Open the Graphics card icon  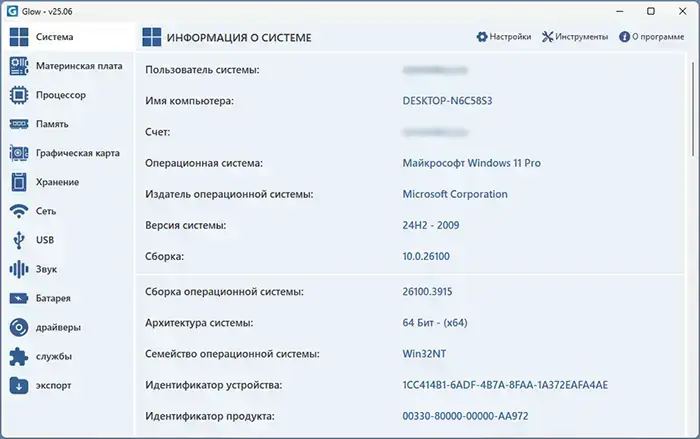click(18, 153)
